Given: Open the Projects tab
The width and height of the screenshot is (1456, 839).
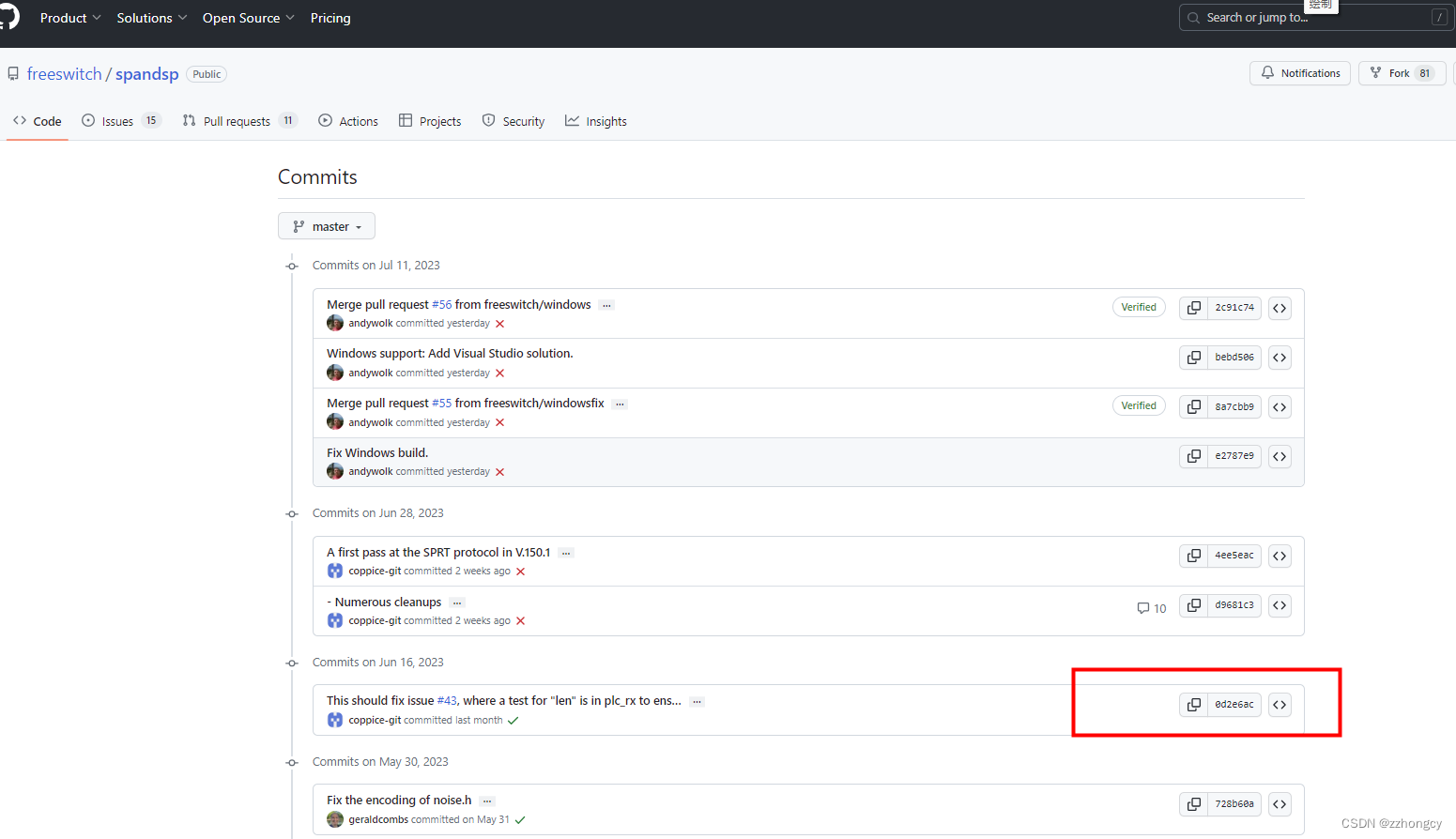Looking at the screenshot, I should coord(430,121).
